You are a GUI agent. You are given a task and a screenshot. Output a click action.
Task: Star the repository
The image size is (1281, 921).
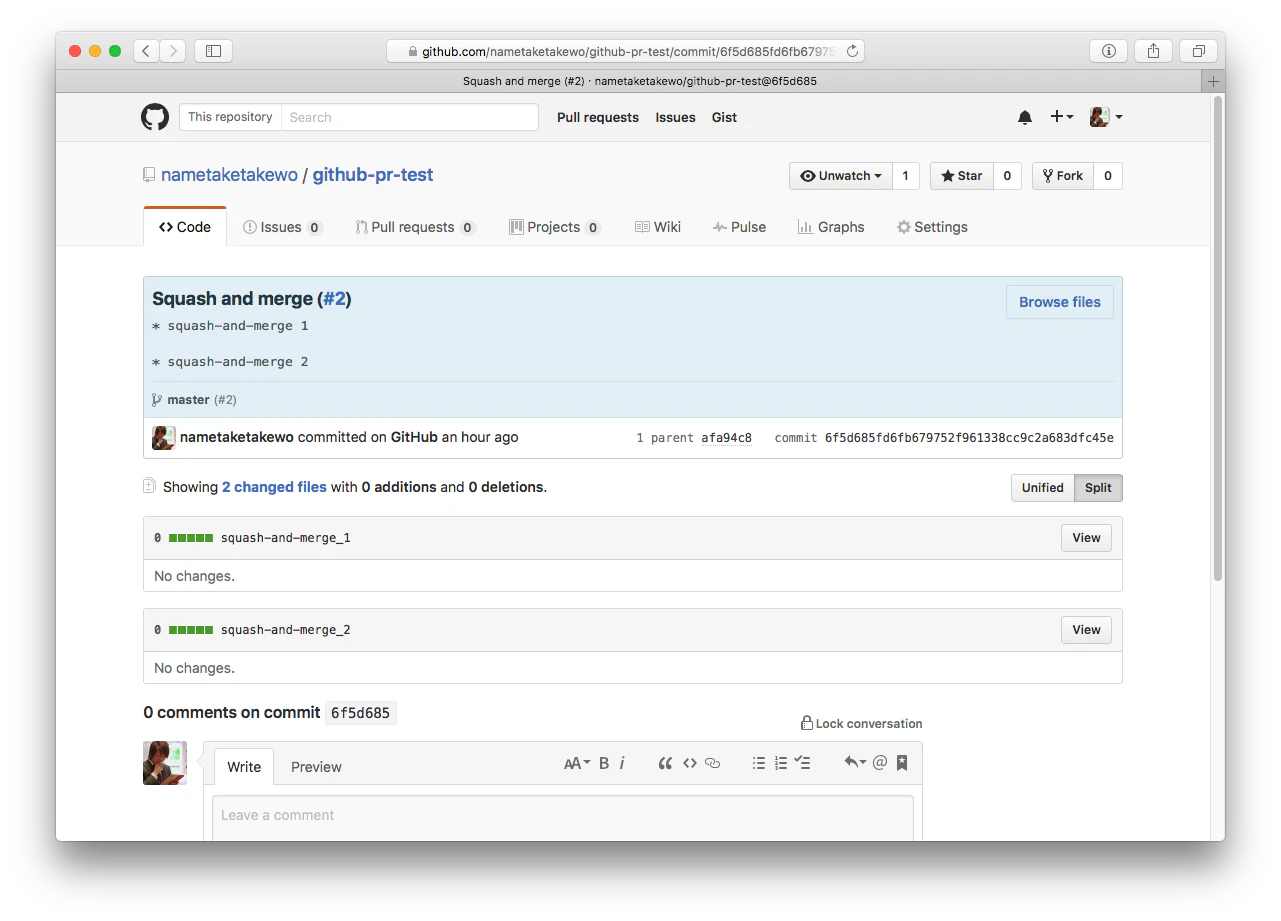coord(961,176)
